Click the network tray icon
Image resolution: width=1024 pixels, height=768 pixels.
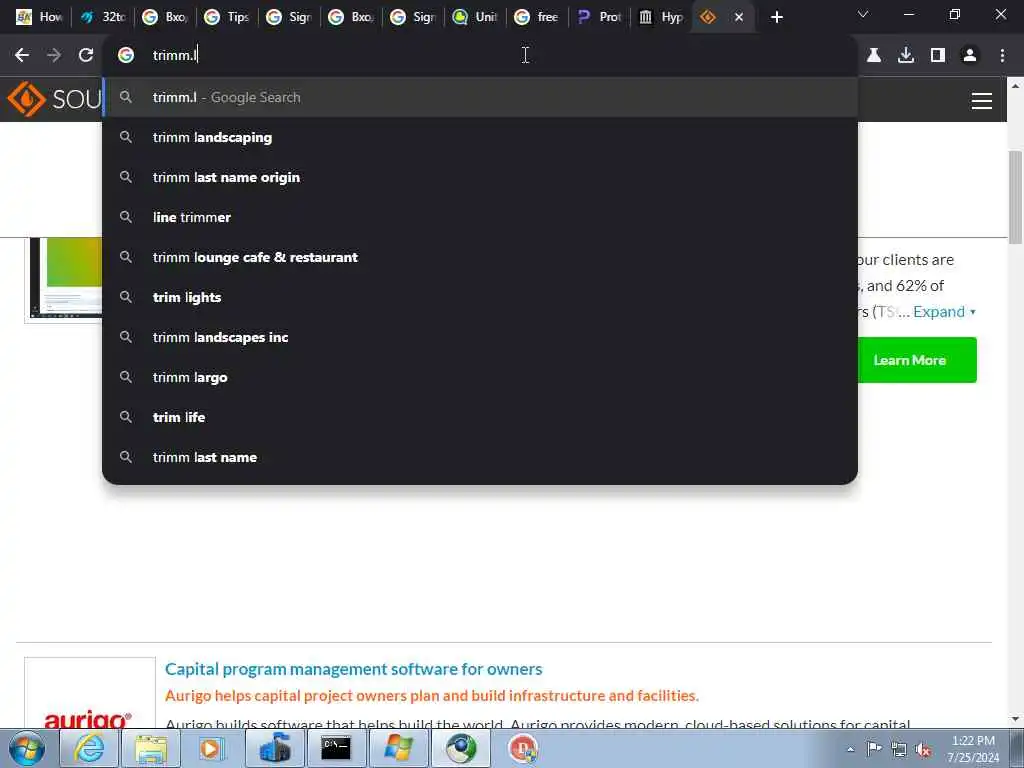pyautogui.click(x=899, y=749)
